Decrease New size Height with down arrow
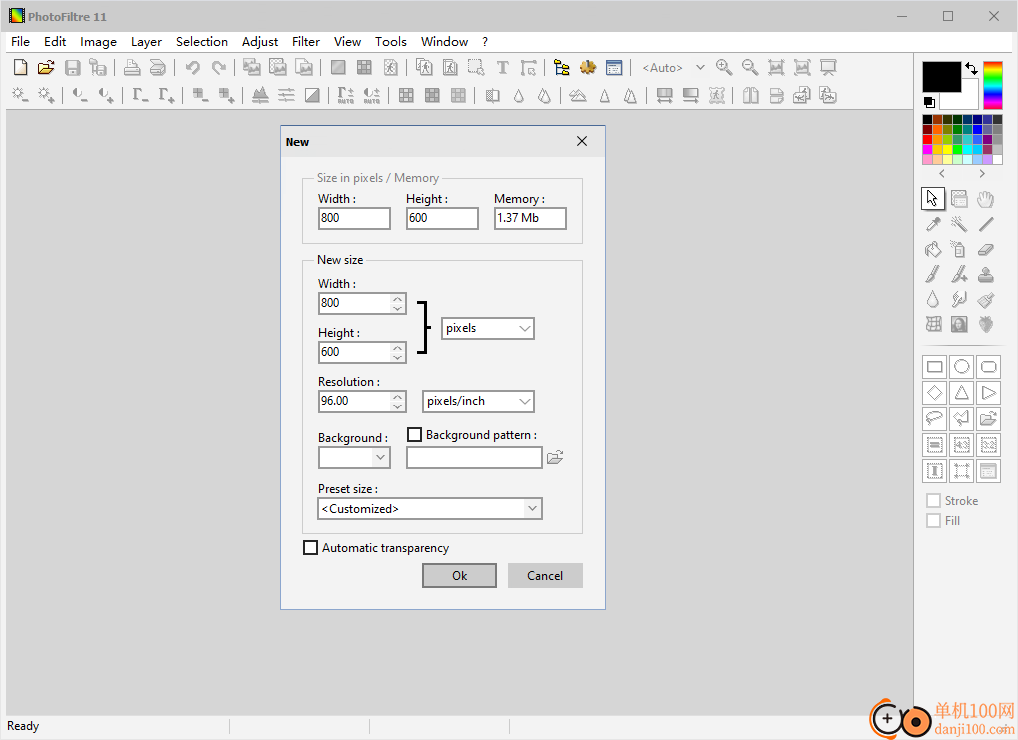Viewport: 1018px width, 740px height. (x=397, y=357)
